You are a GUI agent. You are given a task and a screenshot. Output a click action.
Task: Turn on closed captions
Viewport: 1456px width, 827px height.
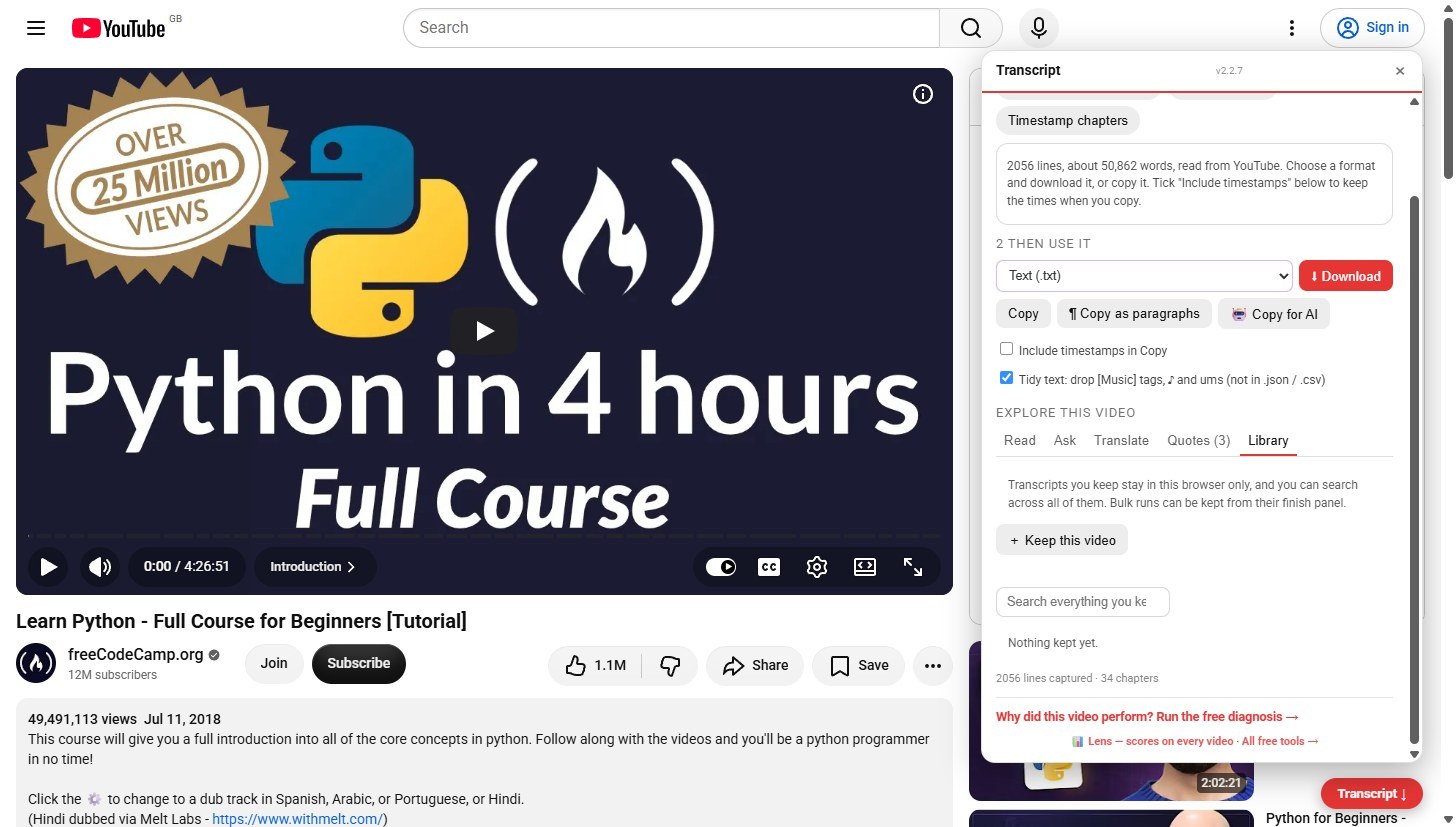point(769,567)
